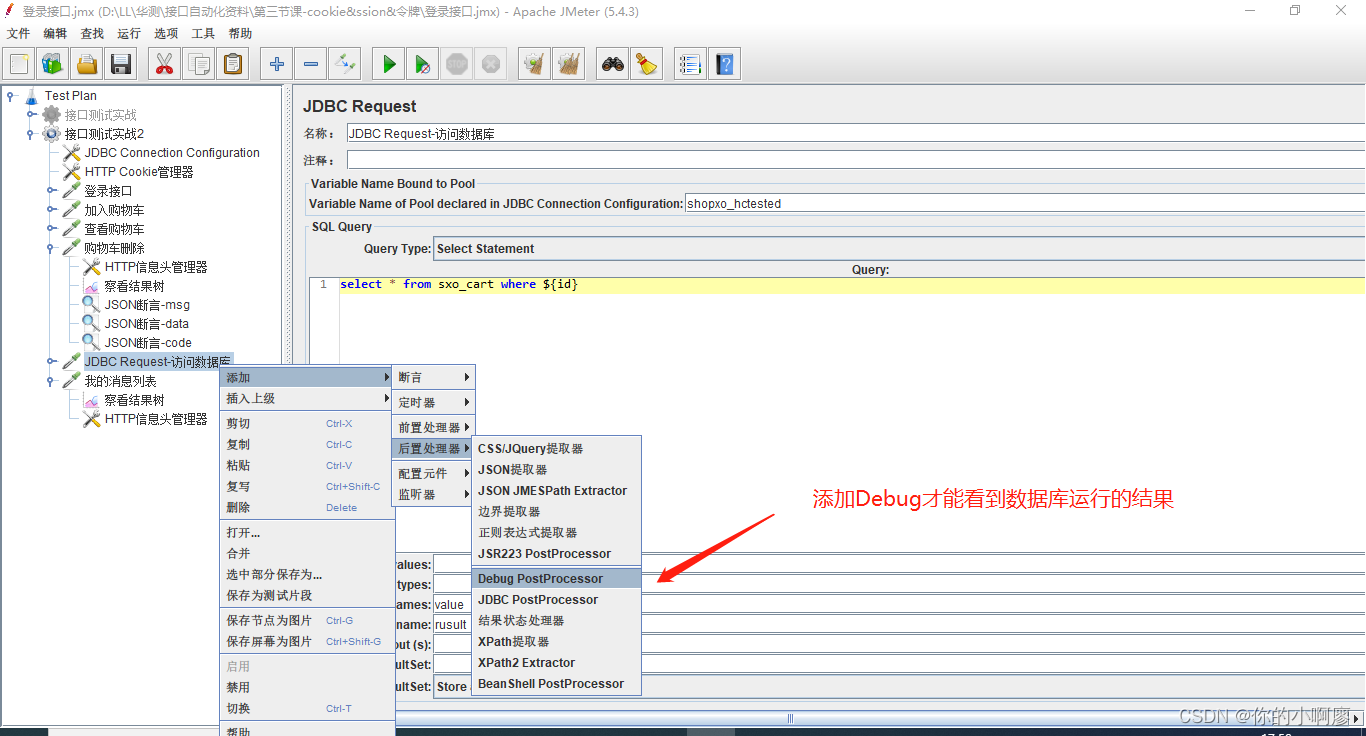The height and width of the screenshot is (736, 1366).
Task: Click the Clear broom toolbar icon
Action: click(535, 64)
